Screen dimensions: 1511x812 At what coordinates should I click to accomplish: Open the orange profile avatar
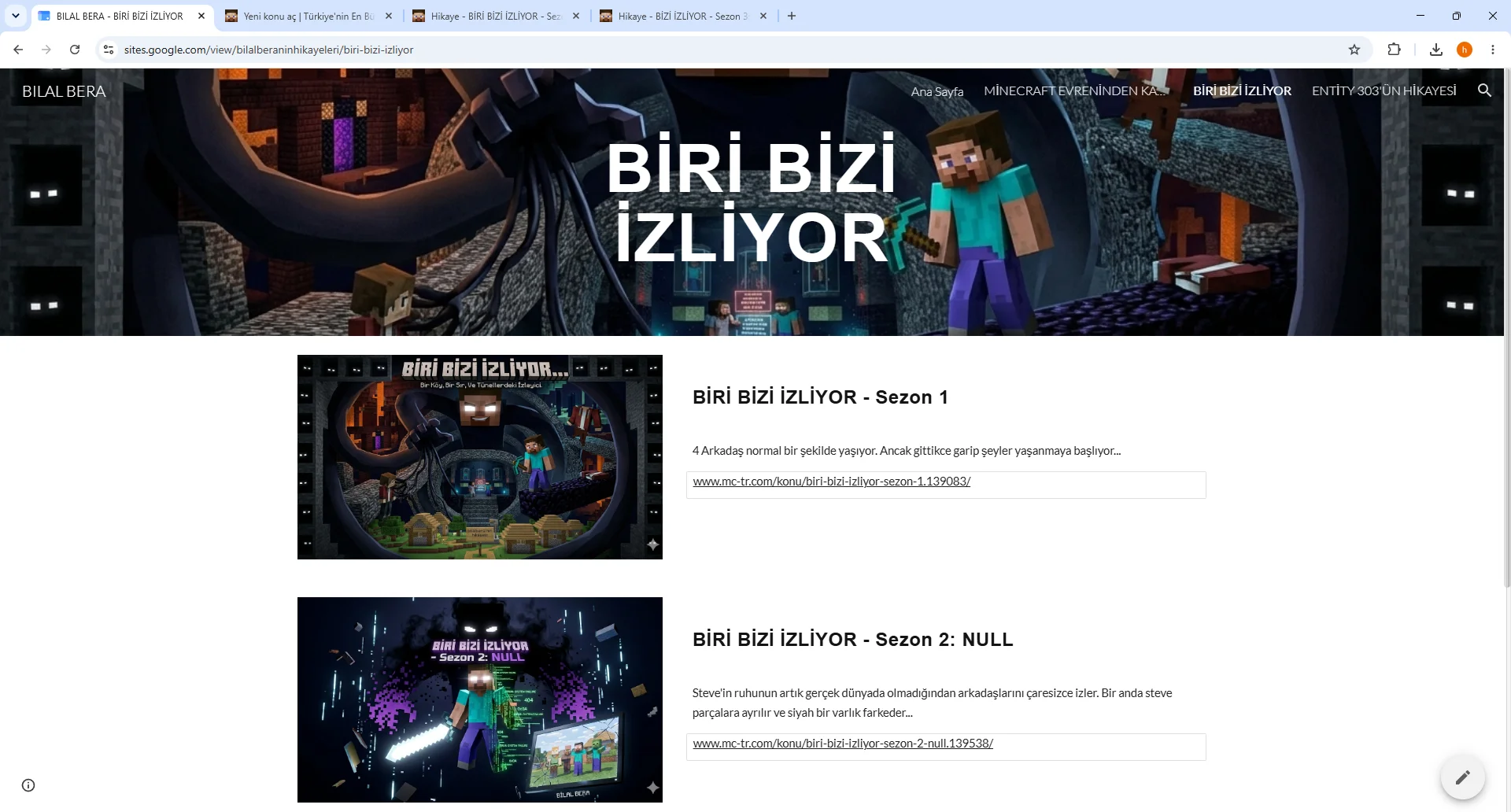pos(1465,50)
